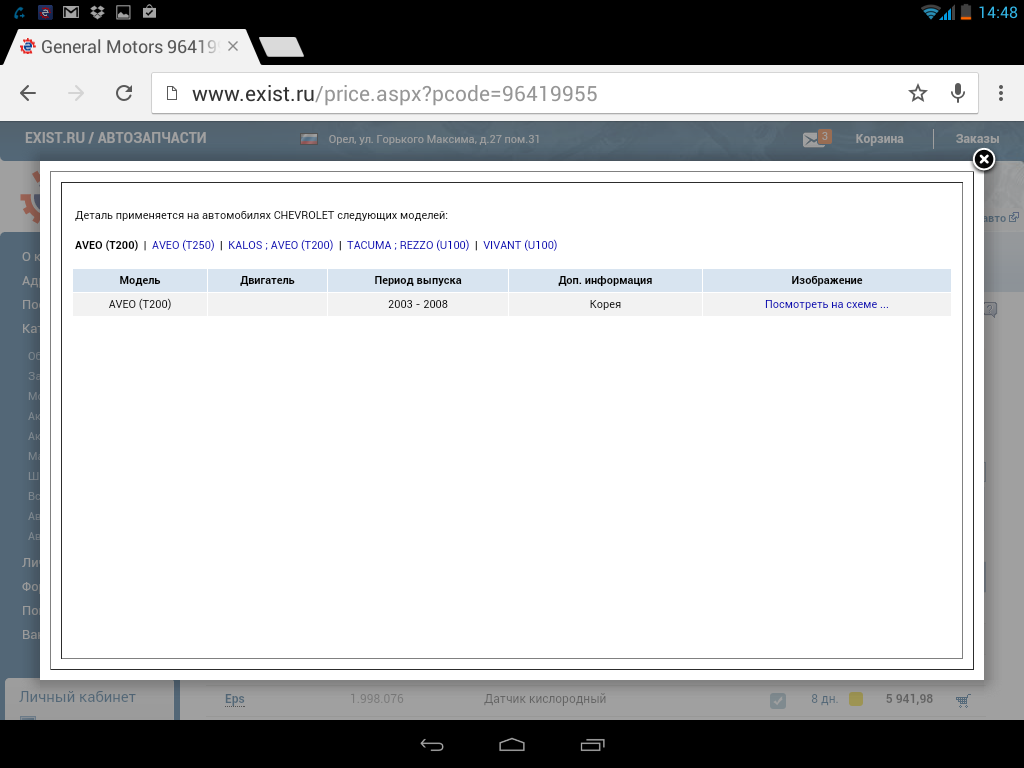
Task: Click the 'Изображение' column header
Action: (x=827, y=280)
